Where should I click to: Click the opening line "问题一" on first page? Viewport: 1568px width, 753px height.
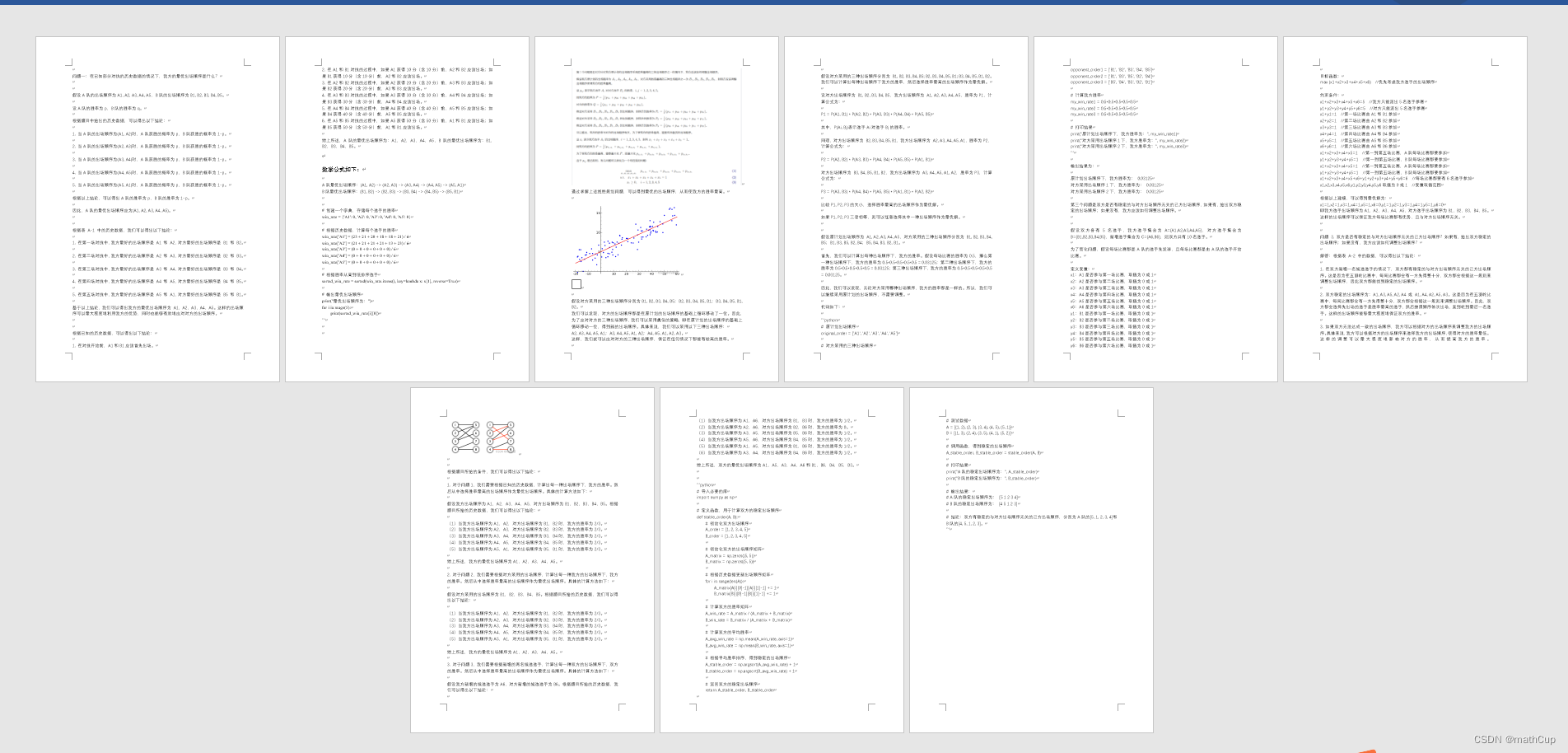click(145, 76)
